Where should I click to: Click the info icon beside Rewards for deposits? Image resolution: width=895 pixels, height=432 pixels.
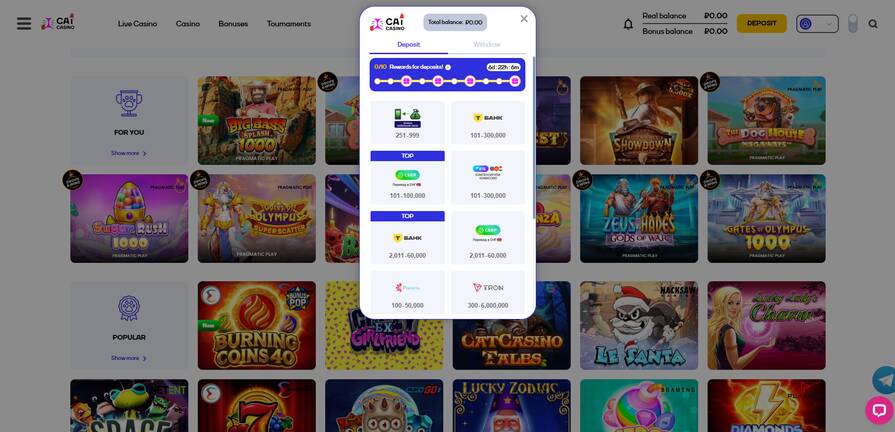(x=448, y=67)
